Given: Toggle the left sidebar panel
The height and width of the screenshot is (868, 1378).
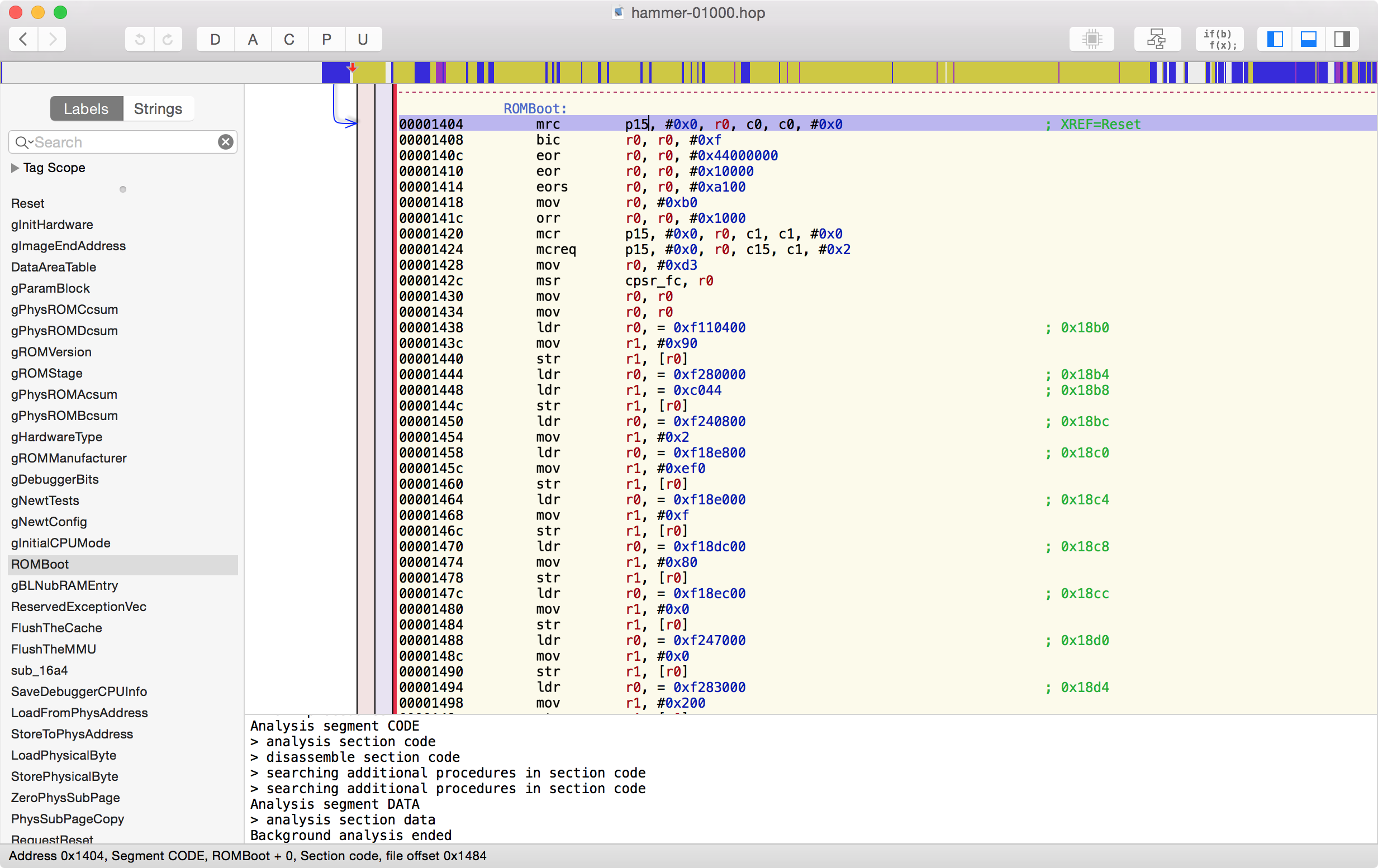Looking at the screenshot, I should [1275, 39].
